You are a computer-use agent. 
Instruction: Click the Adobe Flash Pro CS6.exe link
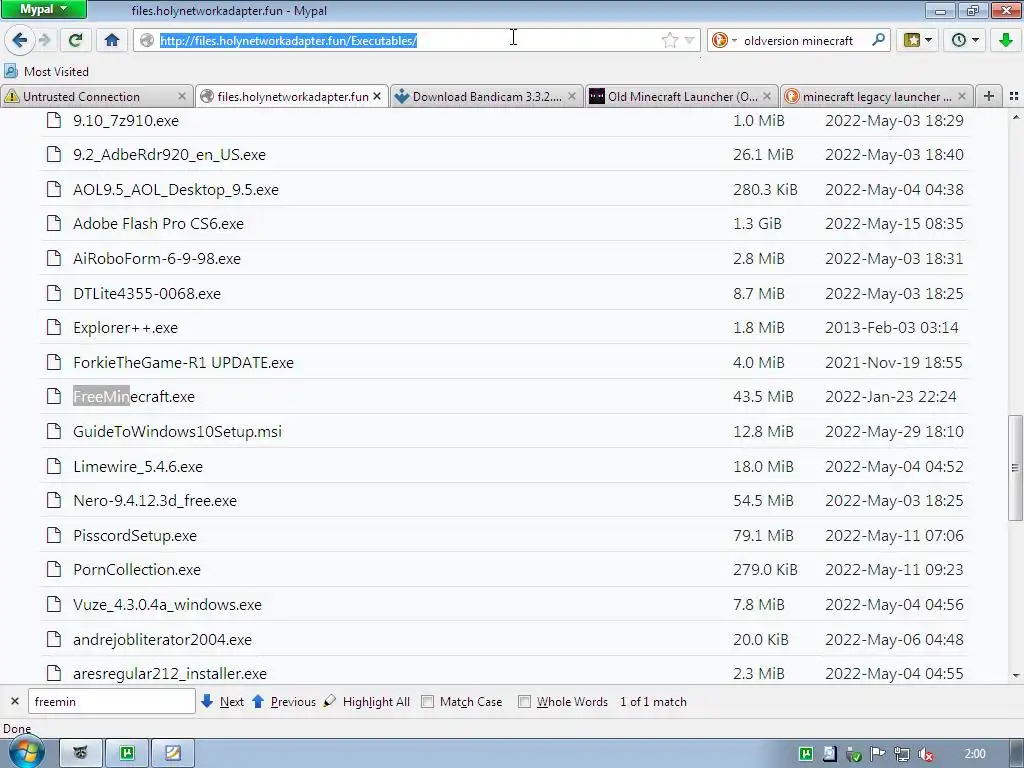point(159,223)
